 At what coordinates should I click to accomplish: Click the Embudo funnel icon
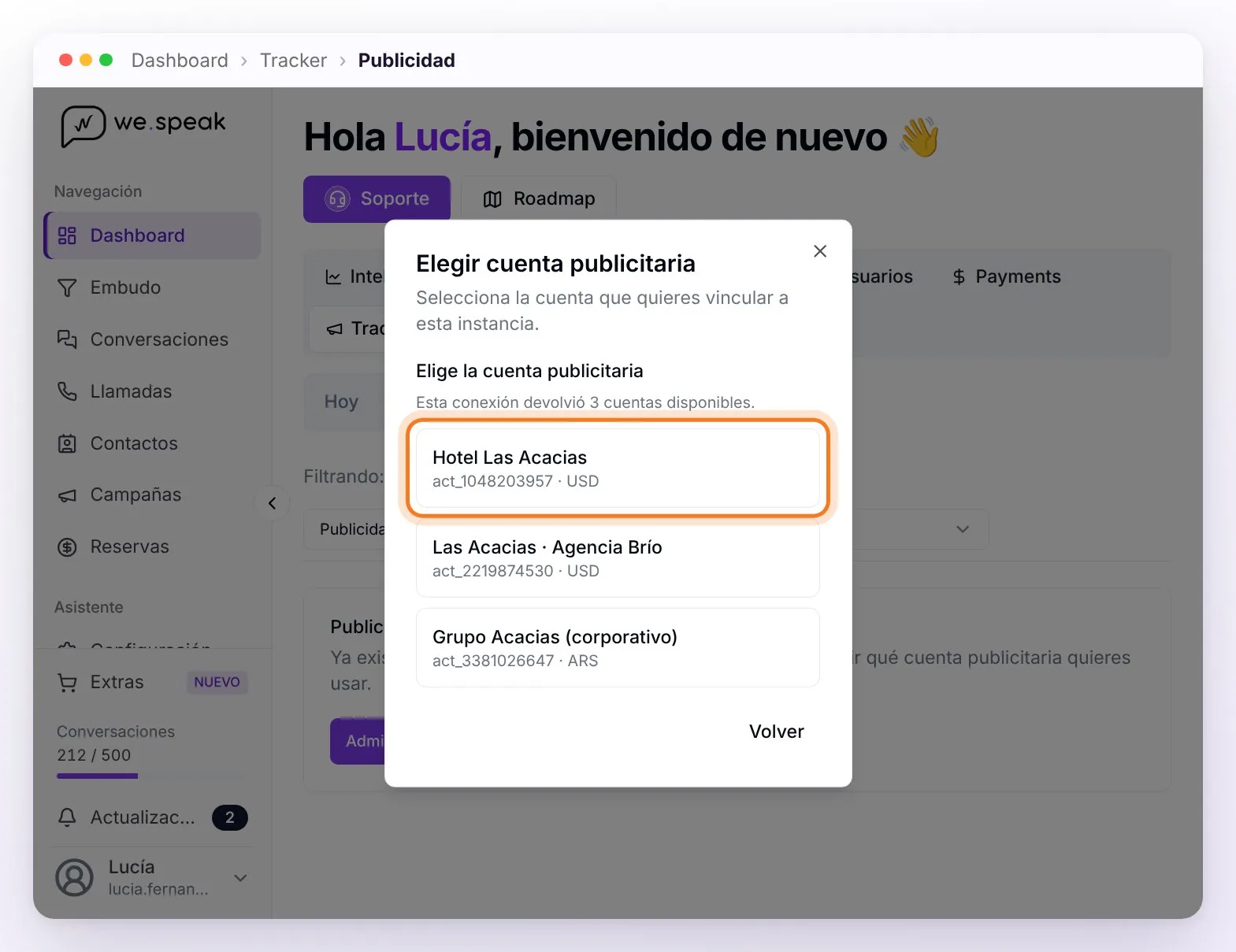(67, 287)
